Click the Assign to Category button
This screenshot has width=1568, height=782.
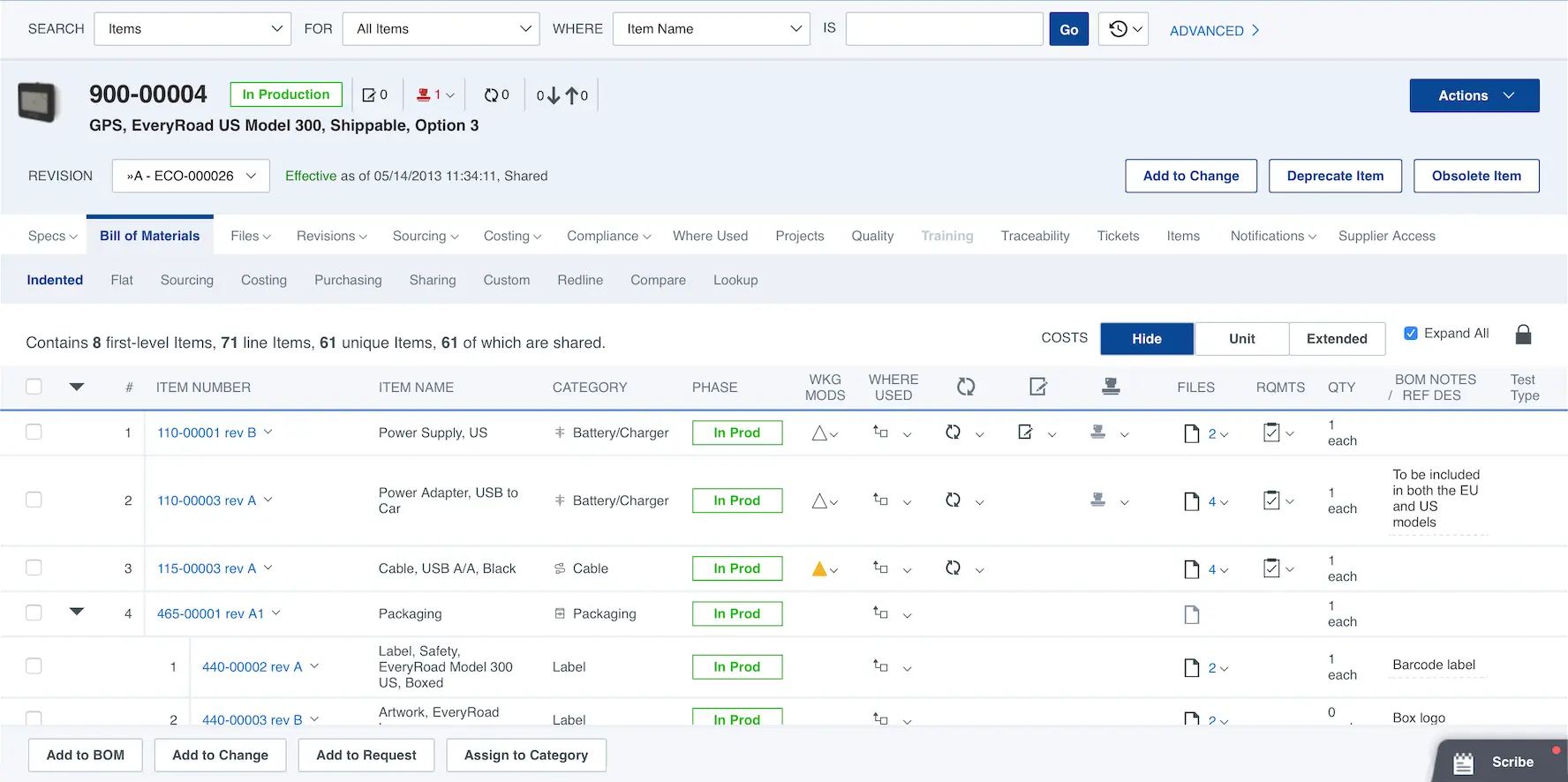pyautogui.click(x=526, y=756)
